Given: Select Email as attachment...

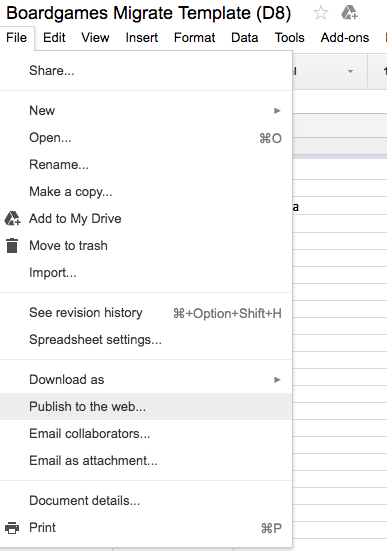Looking at the screenshot, I should pos(146,461).
